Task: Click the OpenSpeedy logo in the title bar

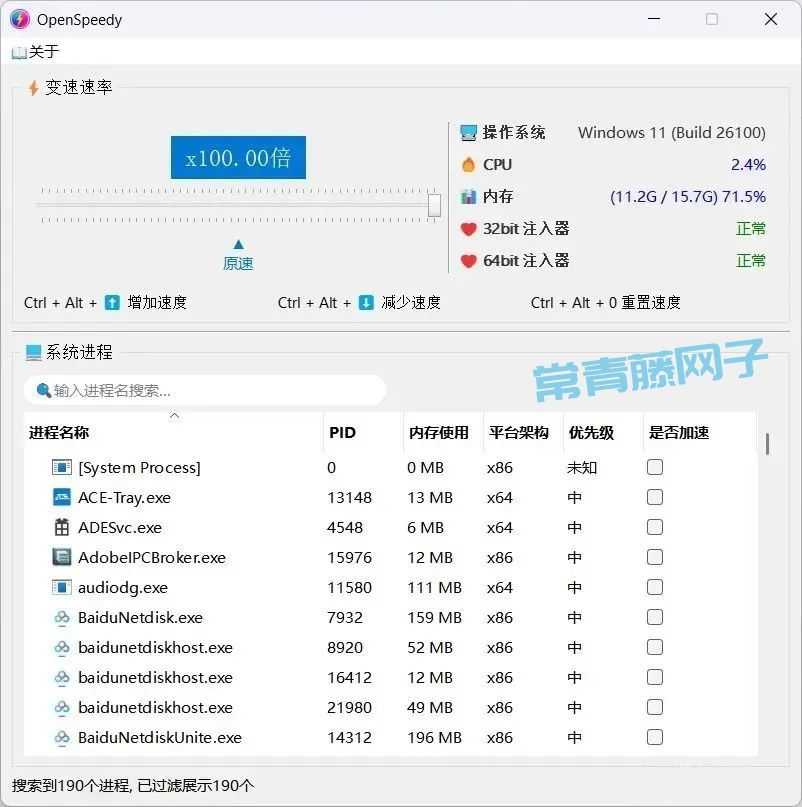Action: pyautogui.click(x=20, y=20)
